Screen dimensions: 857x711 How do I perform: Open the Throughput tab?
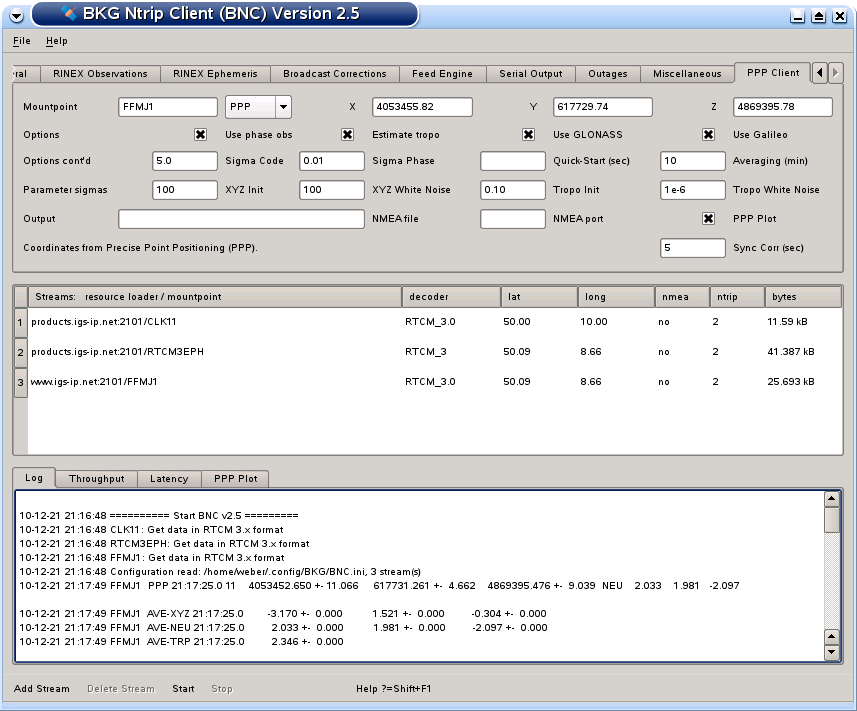click(x=96, y=479)
